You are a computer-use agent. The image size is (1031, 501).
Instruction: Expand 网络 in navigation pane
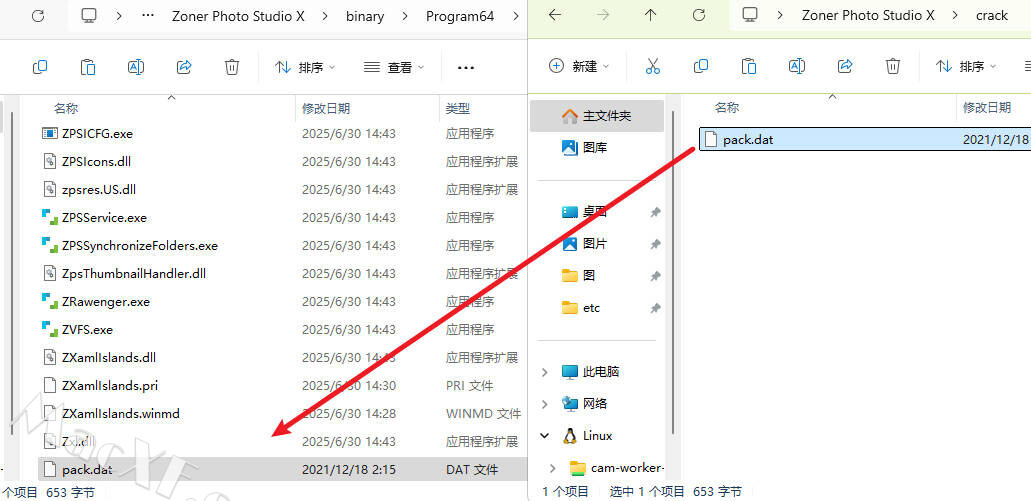544,404
